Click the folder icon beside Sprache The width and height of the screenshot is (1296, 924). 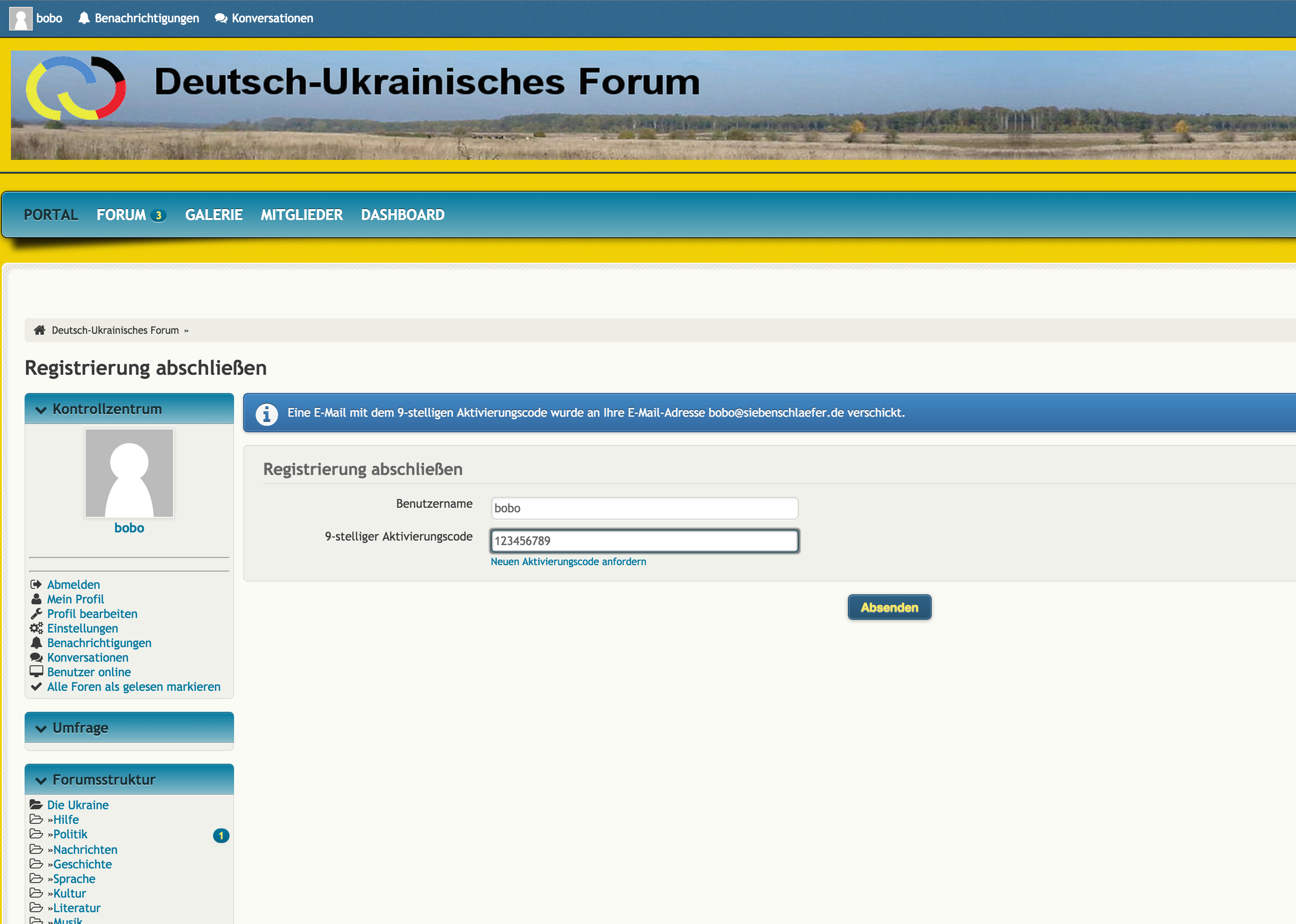(36, 878)
